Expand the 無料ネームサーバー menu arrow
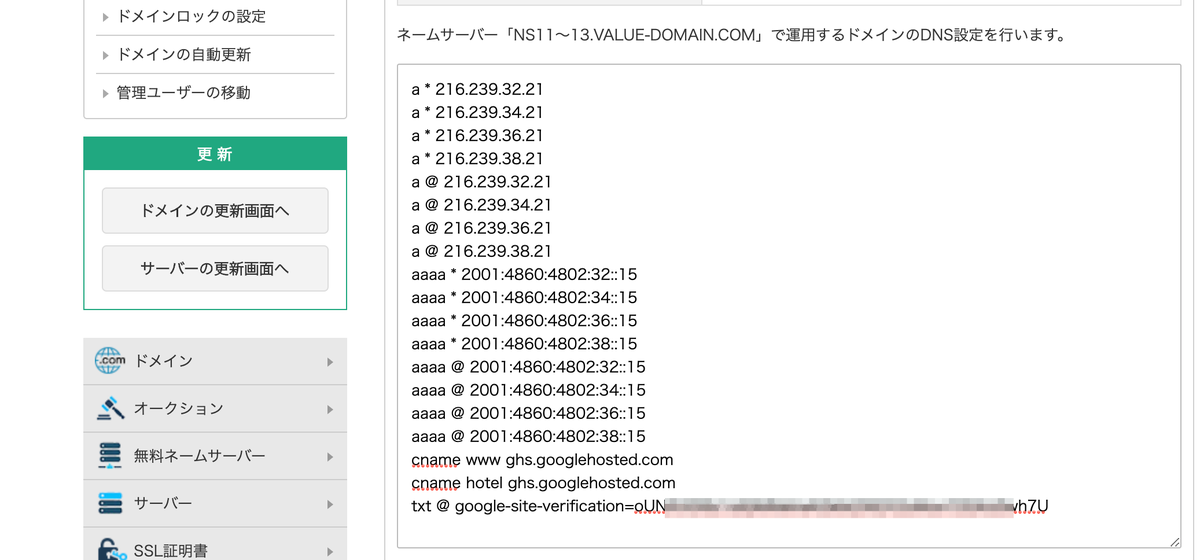Viewport: 1200px width, 560px height. tap(330, 457)
